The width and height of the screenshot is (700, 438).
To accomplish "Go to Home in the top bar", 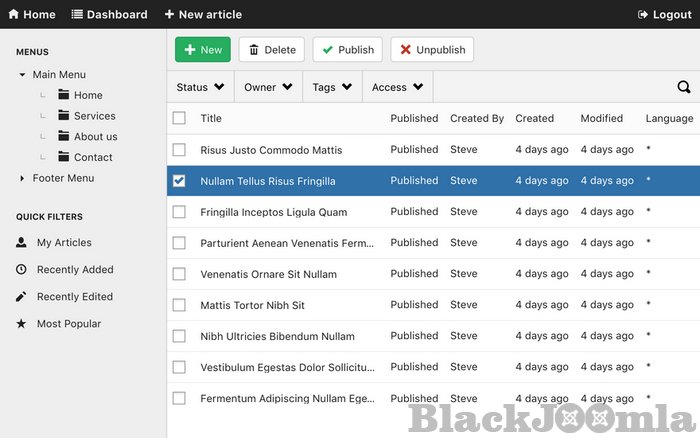I will click(31, 15).
